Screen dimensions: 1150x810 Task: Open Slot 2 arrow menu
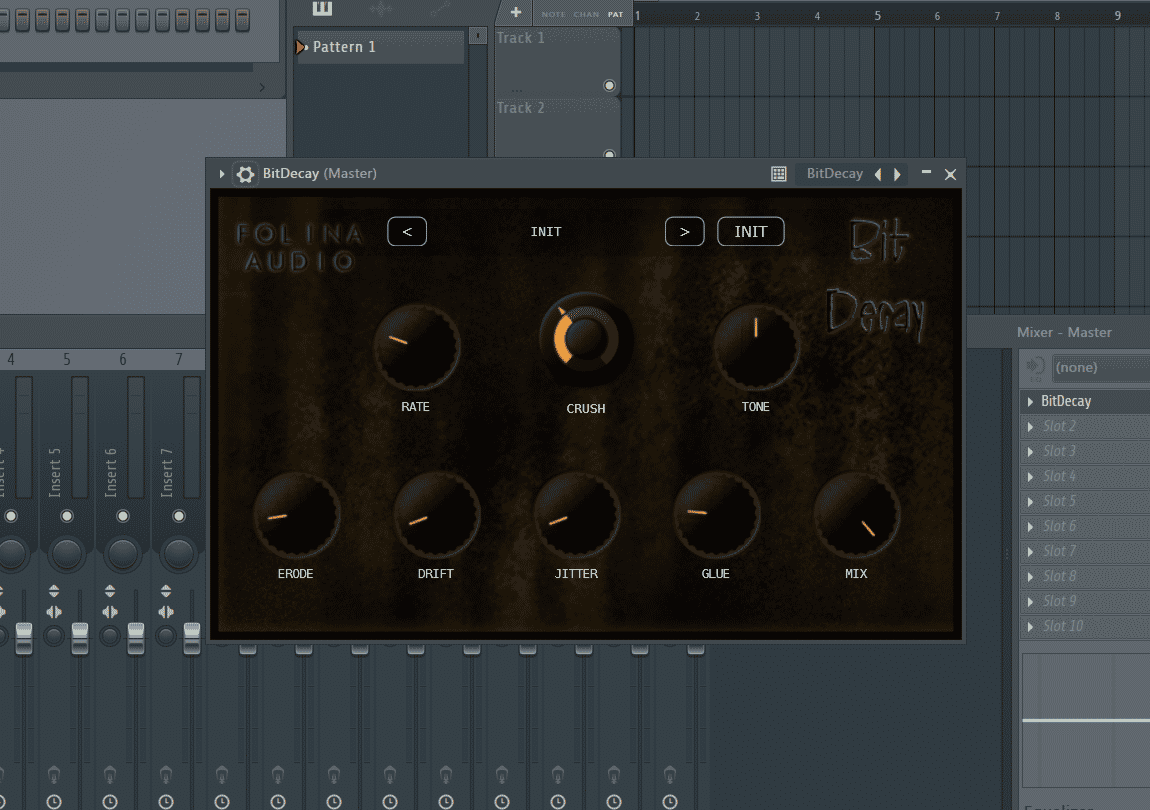[x=1030, y=426]
